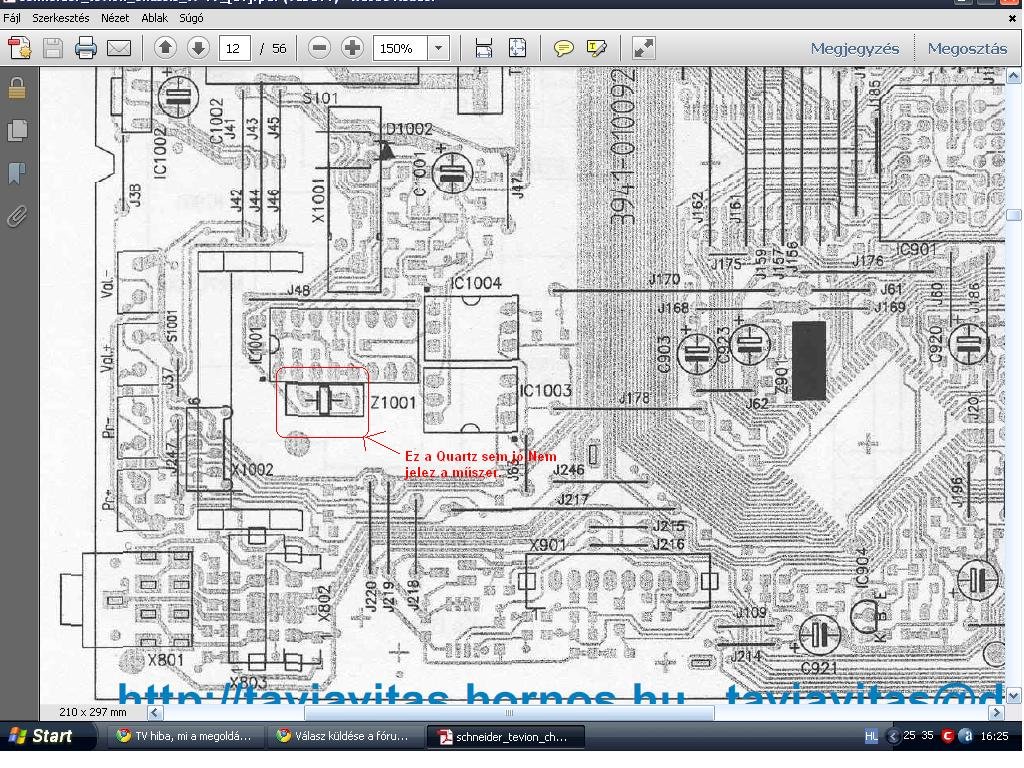Switch to TV hiba Chrome taskbar window
The height and width of the screenshot is (768, 1024).
185,736
